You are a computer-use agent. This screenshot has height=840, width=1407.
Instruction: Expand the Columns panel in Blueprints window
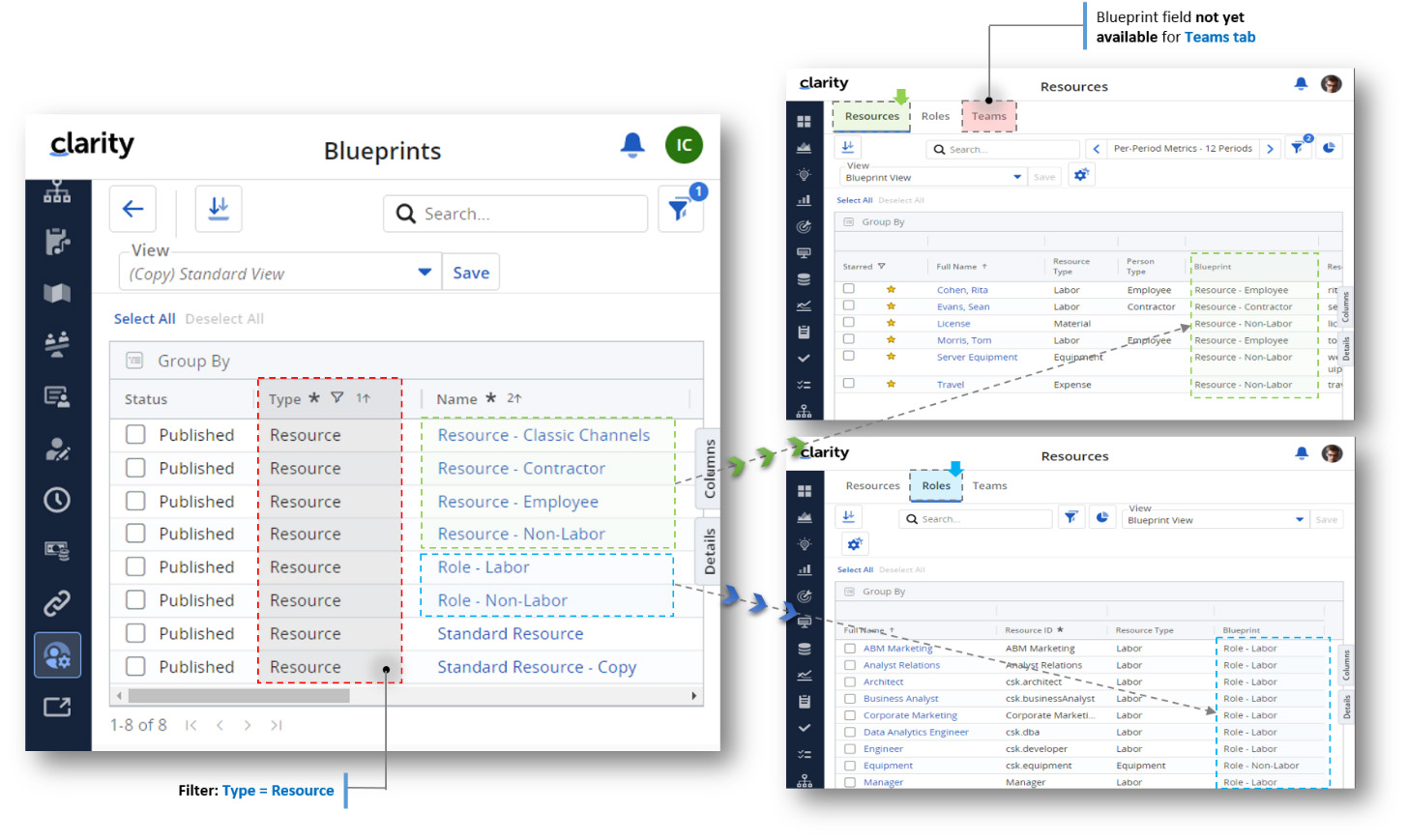[710, 469]
